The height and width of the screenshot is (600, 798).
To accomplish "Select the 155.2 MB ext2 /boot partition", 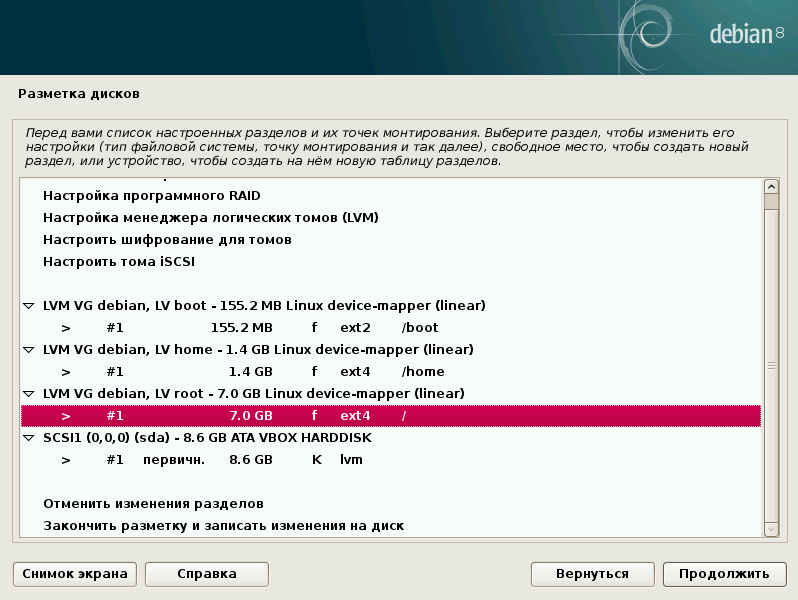I will 250,327.
